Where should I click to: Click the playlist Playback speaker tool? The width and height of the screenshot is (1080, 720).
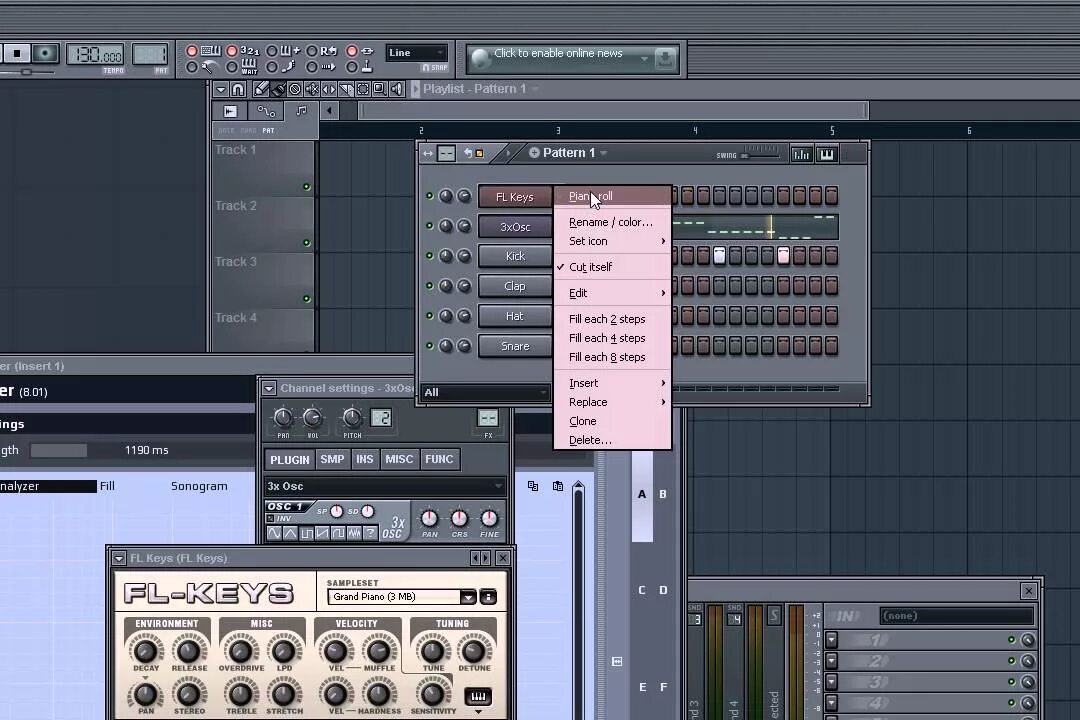click(397, 89)
